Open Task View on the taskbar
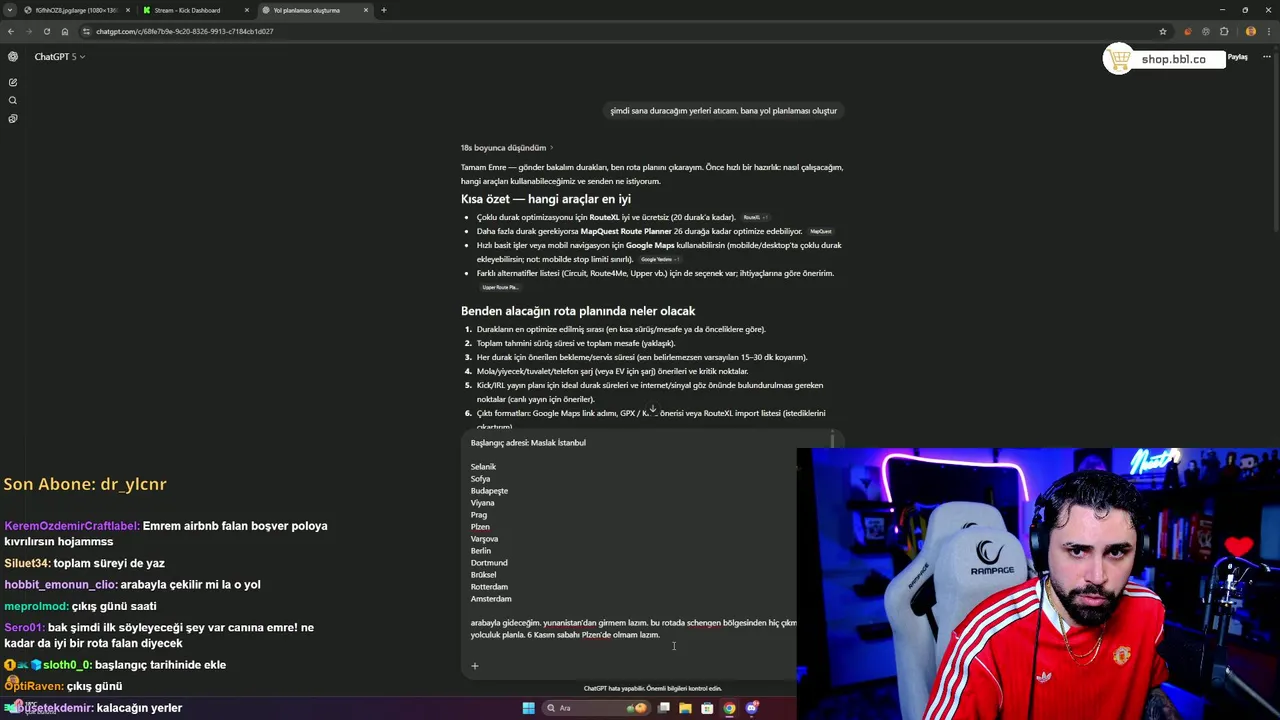 (x=663, y=708)
